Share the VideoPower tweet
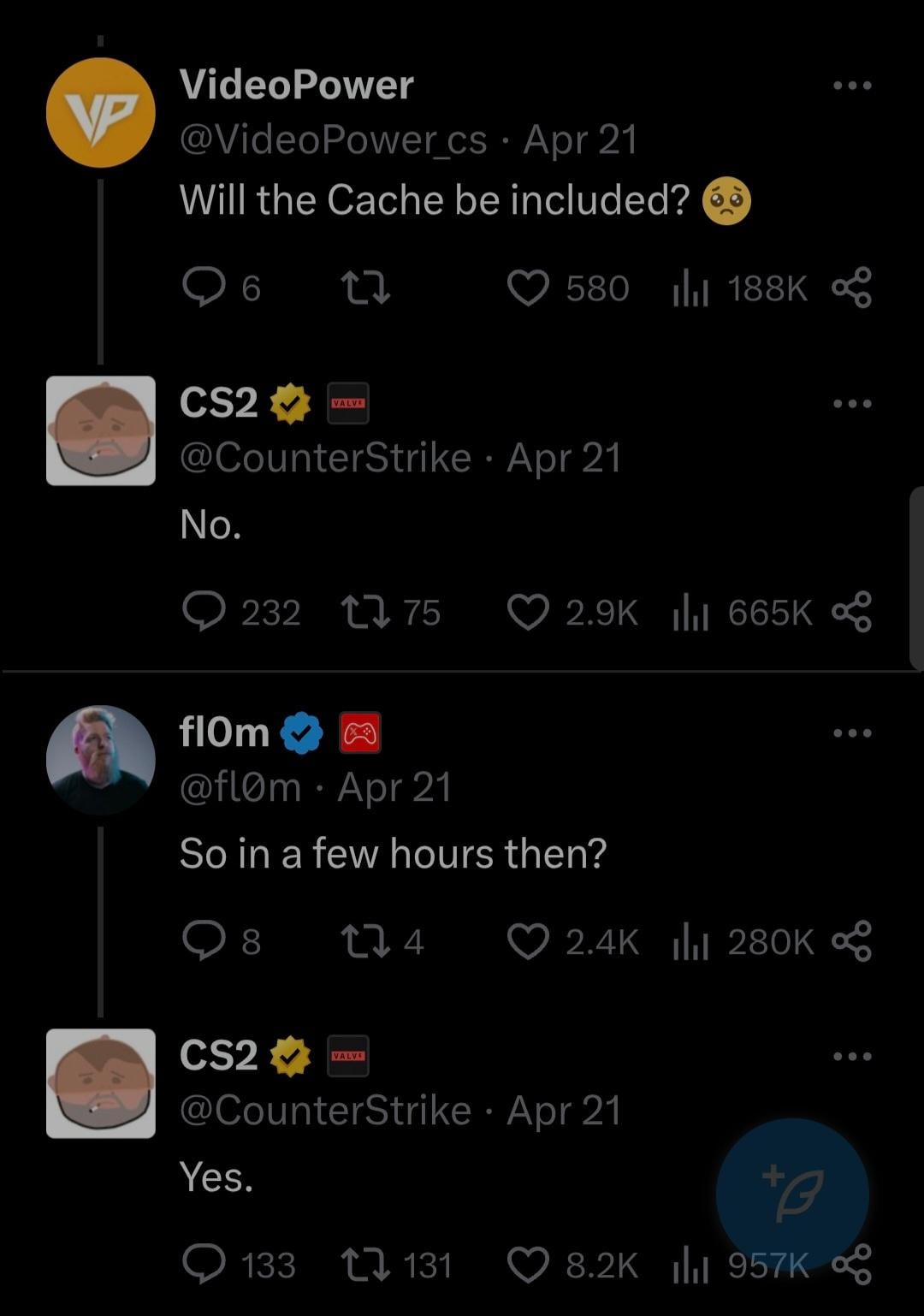This screenshot has width=924, height=1316. [x=851, y=288]
